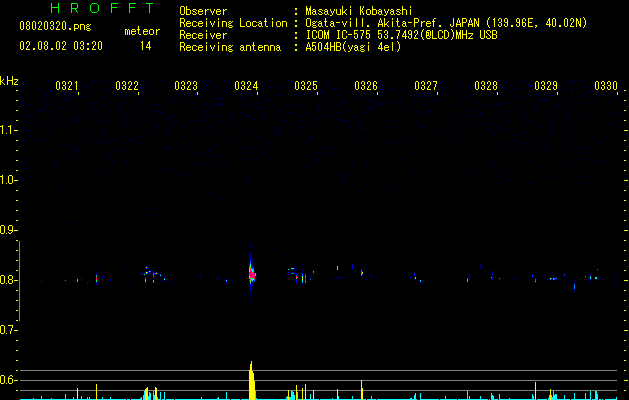The width and height of the screenshot is (629, 400).
Task: Click the 0.6 kHz axis label
Action: [8, 380]
